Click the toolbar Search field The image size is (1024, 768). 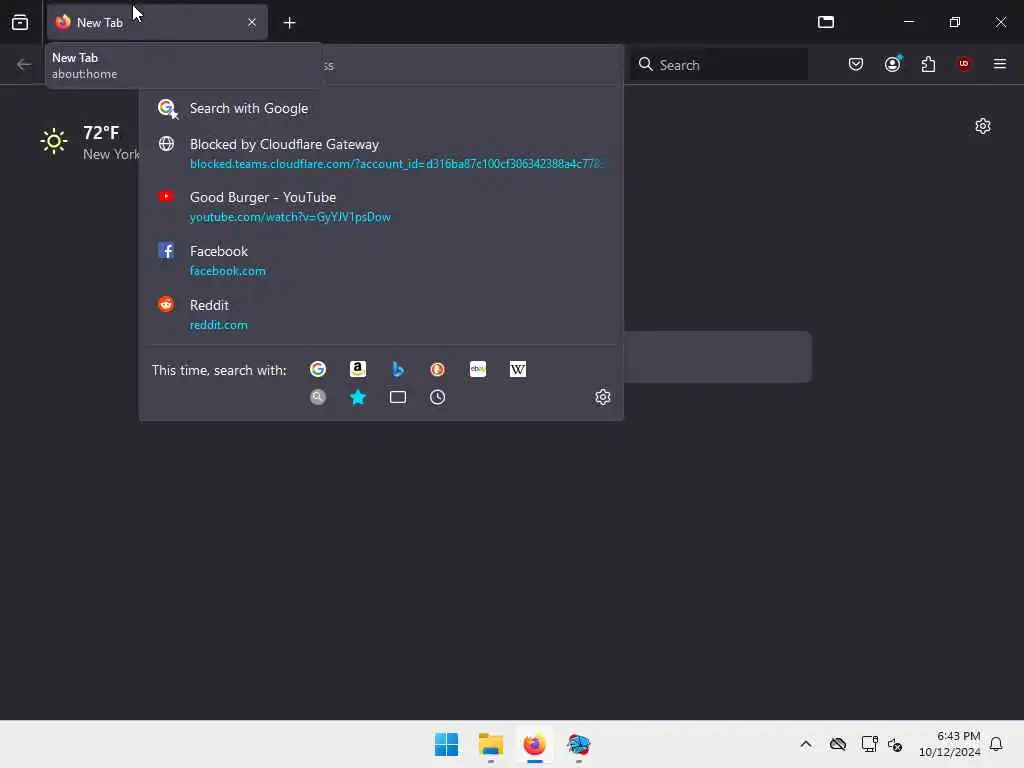tap(719, 65)
